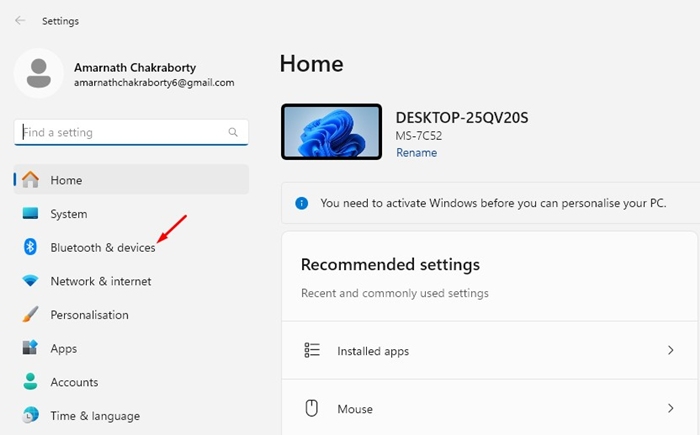
Task: Select the System monitor icon
Action: [30, 213]
